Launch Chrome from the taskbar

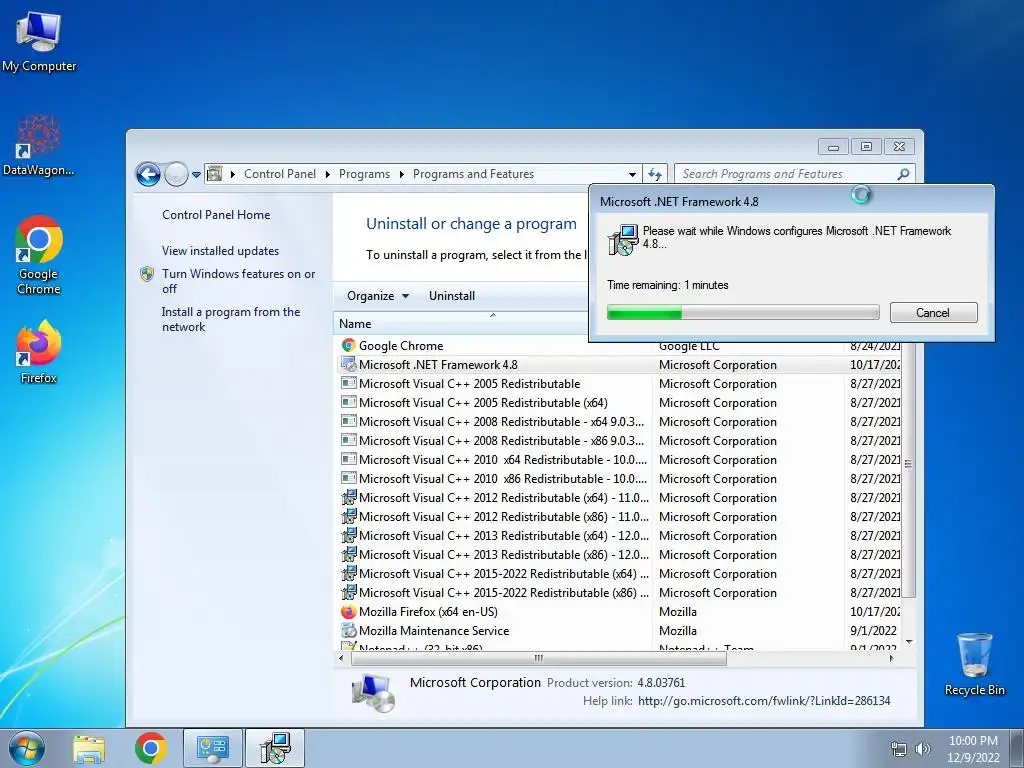pos(150,748)
